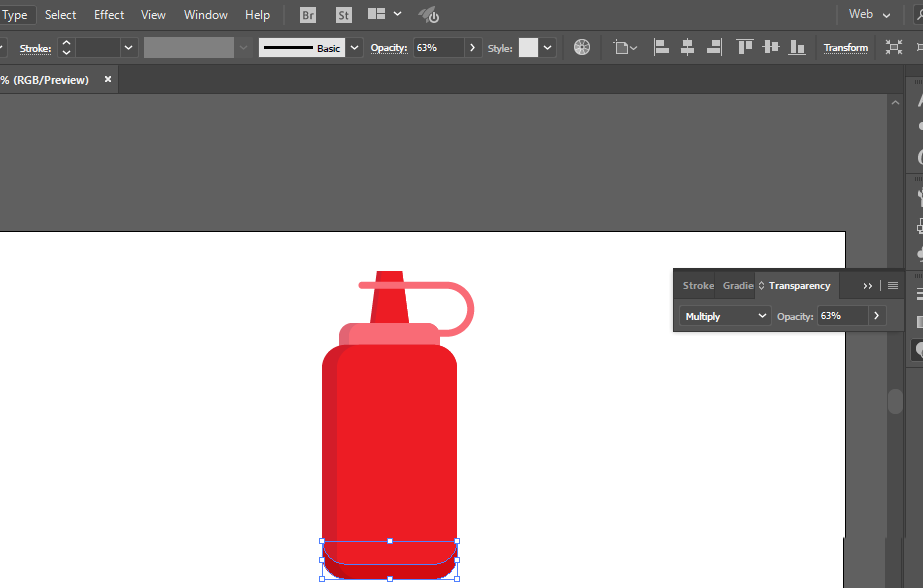Click the graphic Style swatch

pos(528,48)
